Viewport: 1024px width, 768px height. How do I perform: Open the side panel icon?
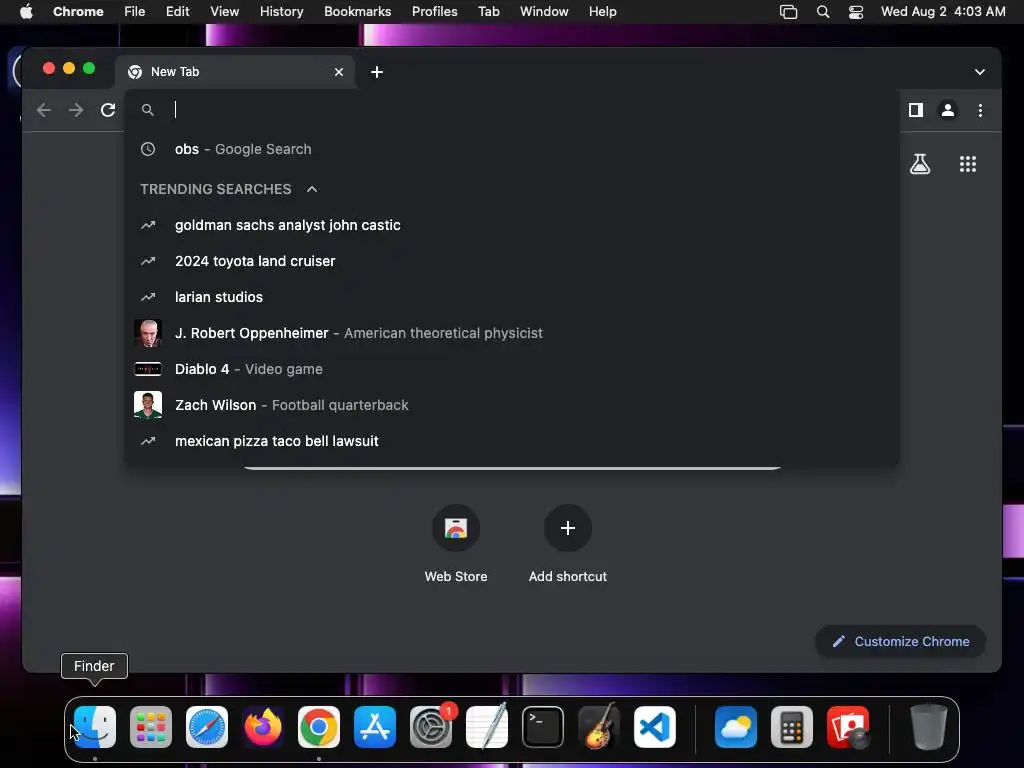(x=916, y=110)
